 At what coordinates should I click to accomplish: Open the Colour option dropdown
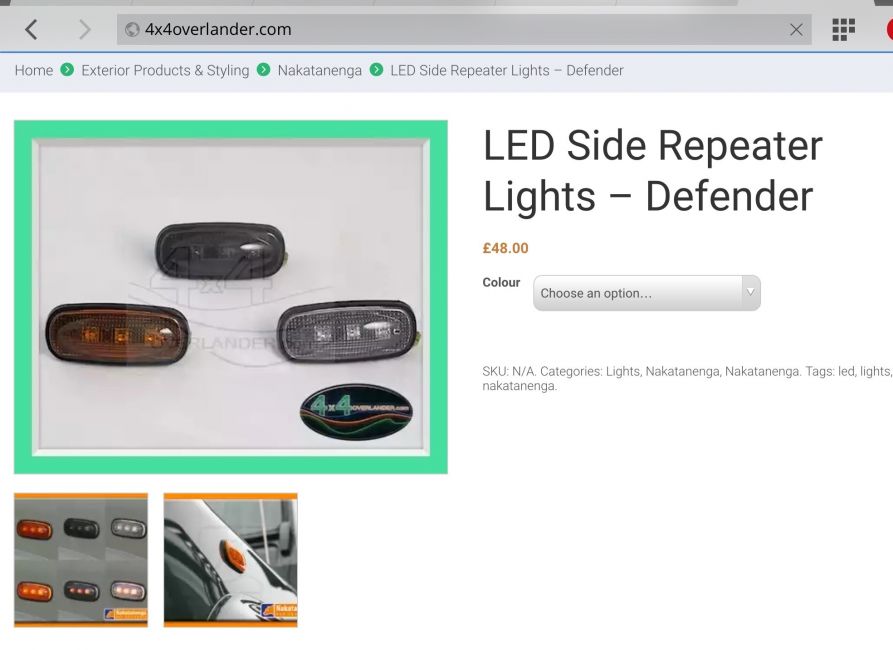point(646,293)
